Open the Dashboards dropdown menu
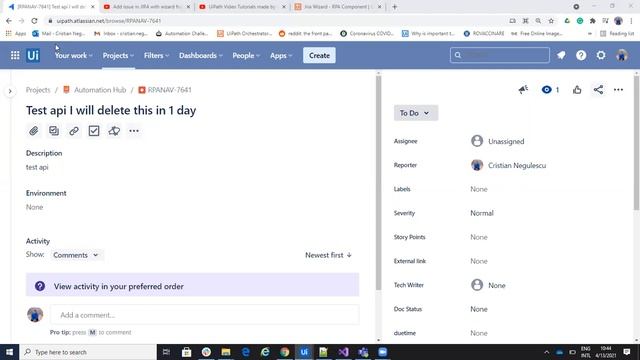 click(x=200, y=55)
